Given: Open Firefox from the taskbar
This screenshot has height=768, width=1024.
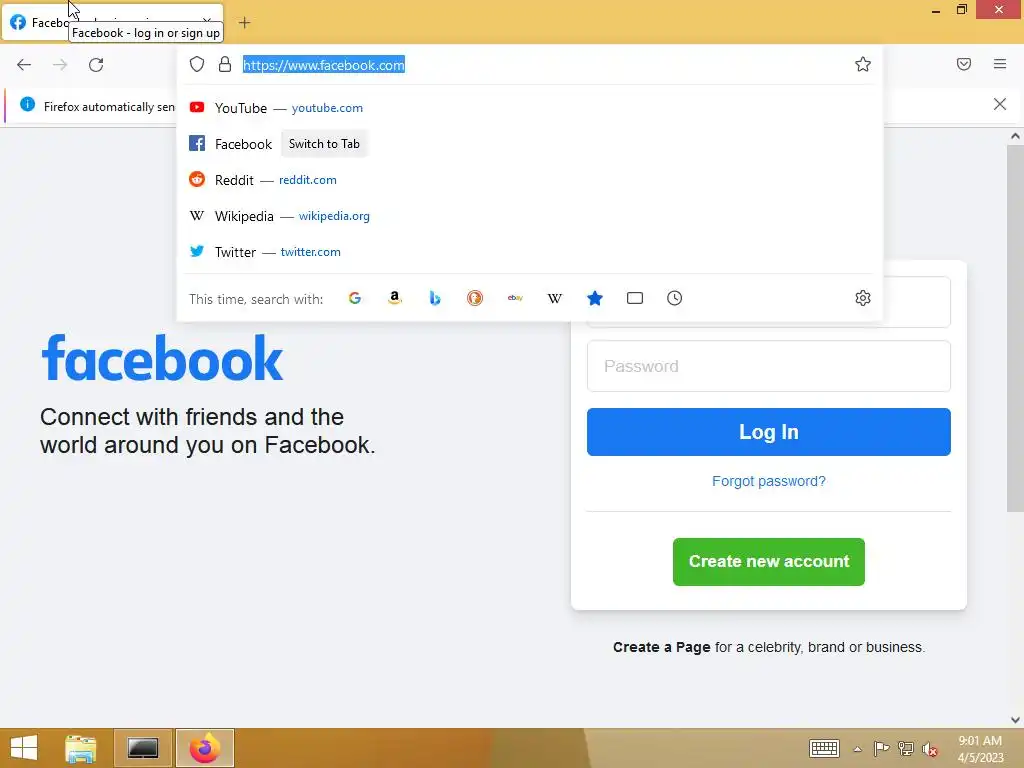Looking at the screenshot, I should click(x=204, y=748).
